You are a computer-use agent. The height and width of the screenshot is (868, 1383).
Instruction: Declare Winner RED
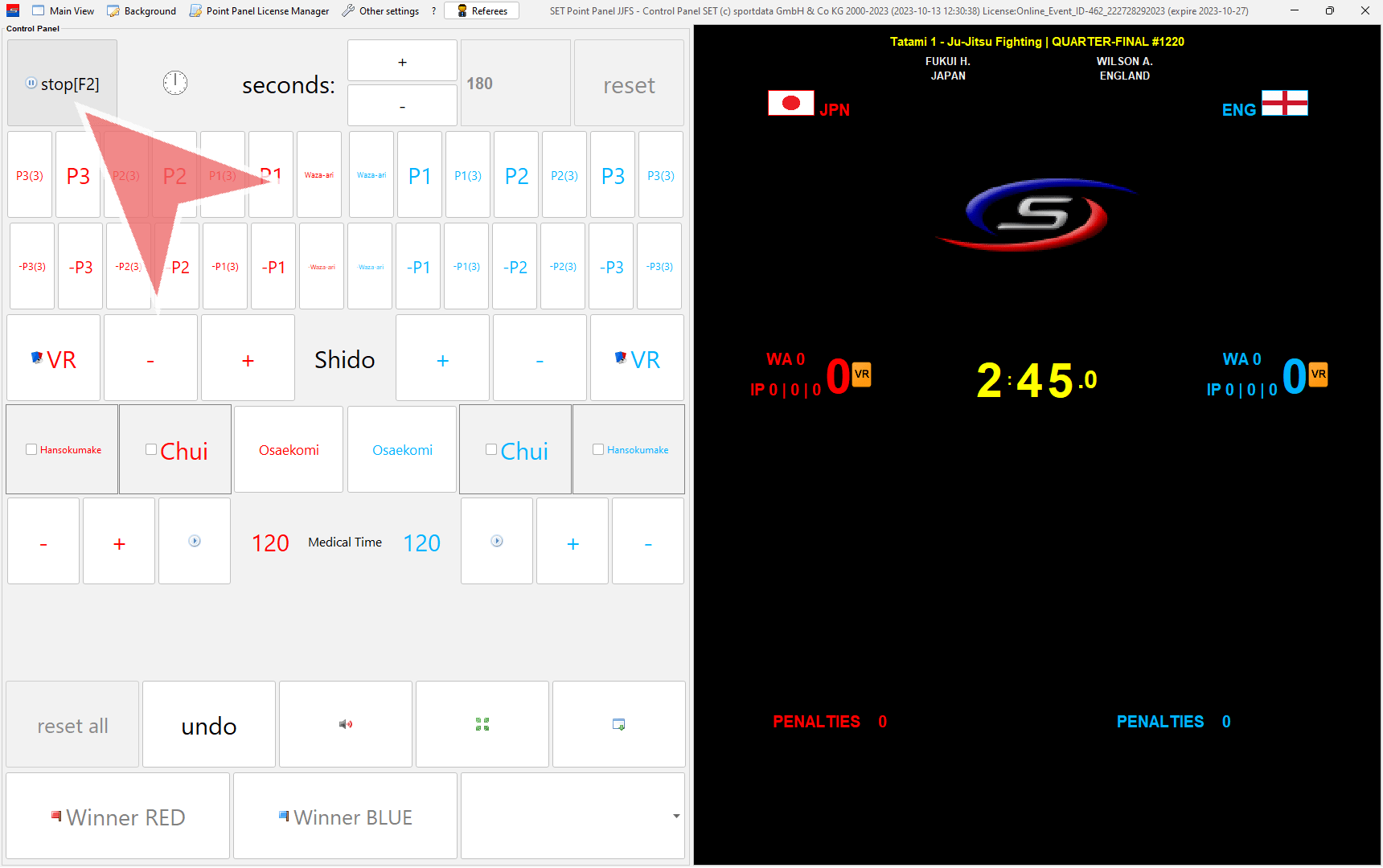pos(118,817)
